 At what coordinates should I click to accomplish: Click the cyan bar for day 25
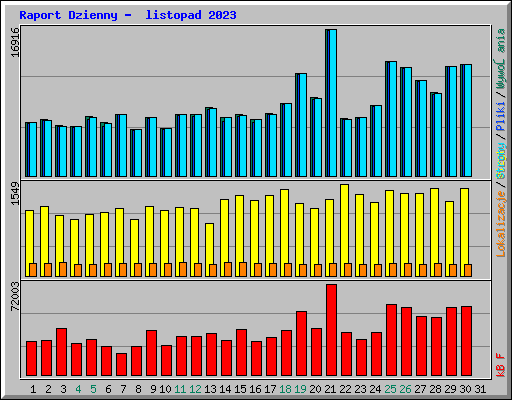393,119
